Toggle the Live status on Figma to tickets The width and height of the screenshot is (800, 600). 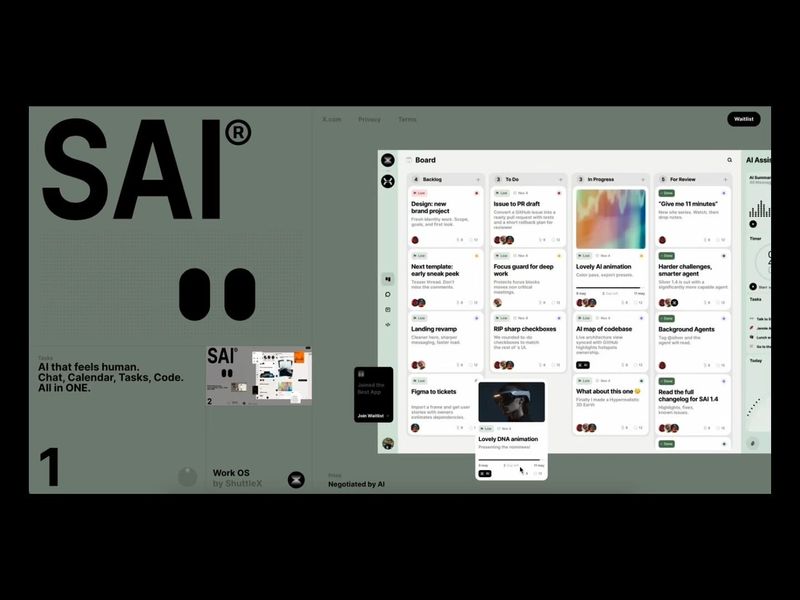click(x=420, y=381)
